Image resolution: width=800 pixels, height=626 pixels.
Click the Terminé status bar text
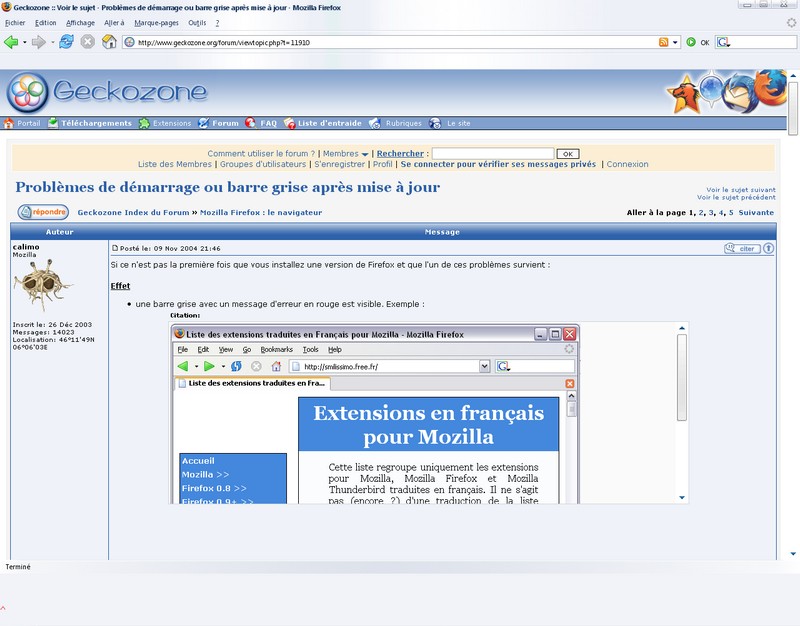click(x=18, y=567)
